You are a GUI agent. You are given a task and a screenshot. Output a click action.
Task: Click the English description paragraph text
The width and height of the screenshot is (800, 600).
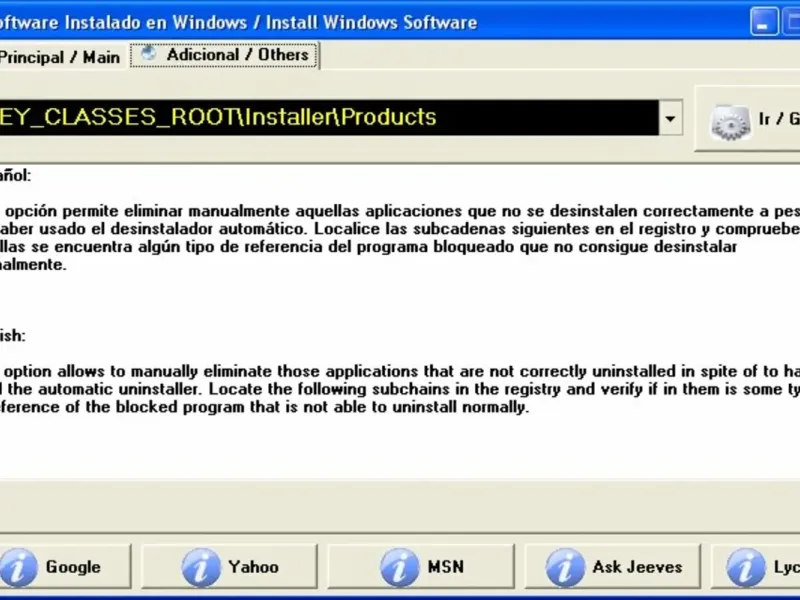(400, 389)
